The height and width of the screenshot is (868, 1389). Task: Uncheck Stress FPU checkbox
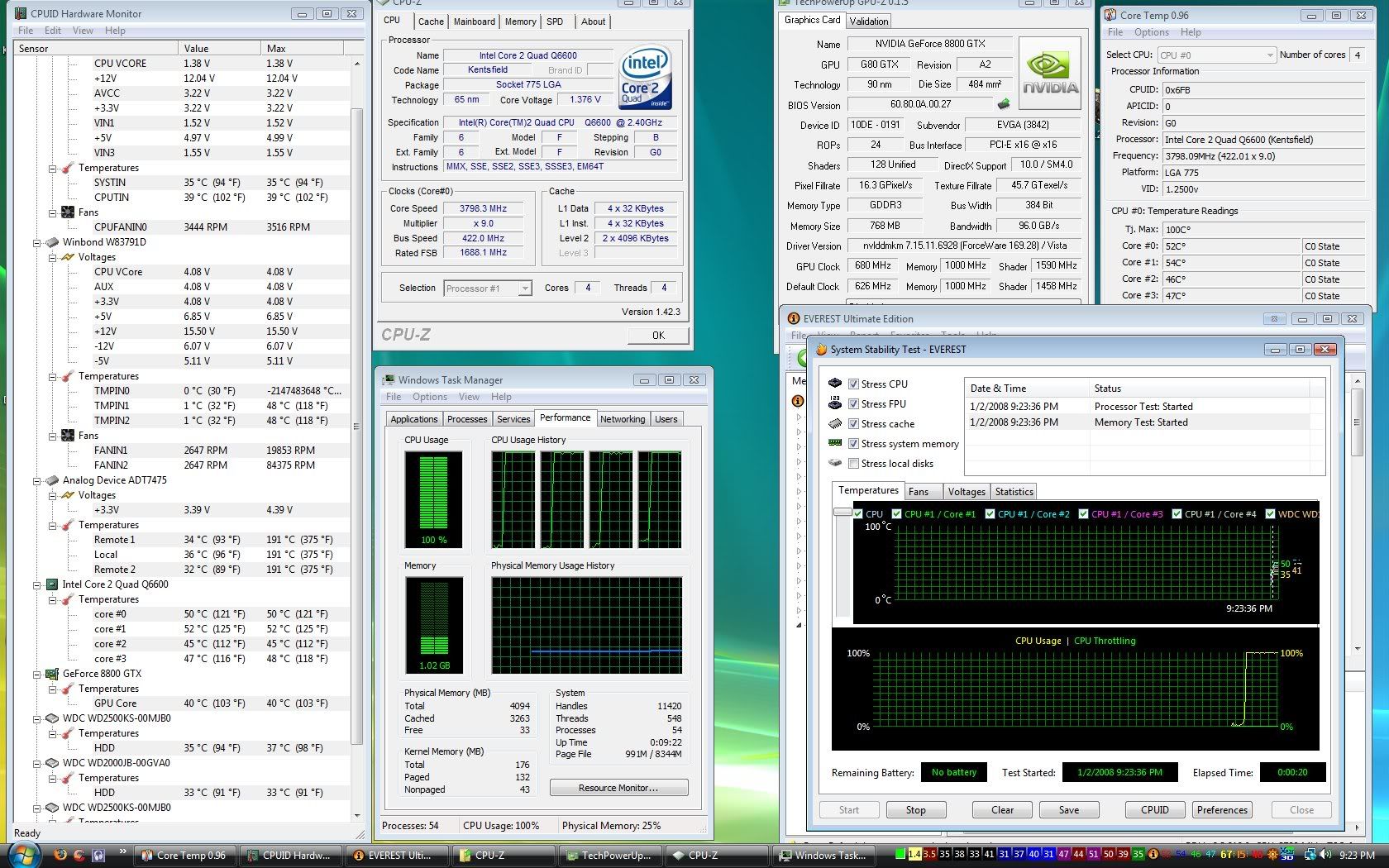tap(853, 404)
